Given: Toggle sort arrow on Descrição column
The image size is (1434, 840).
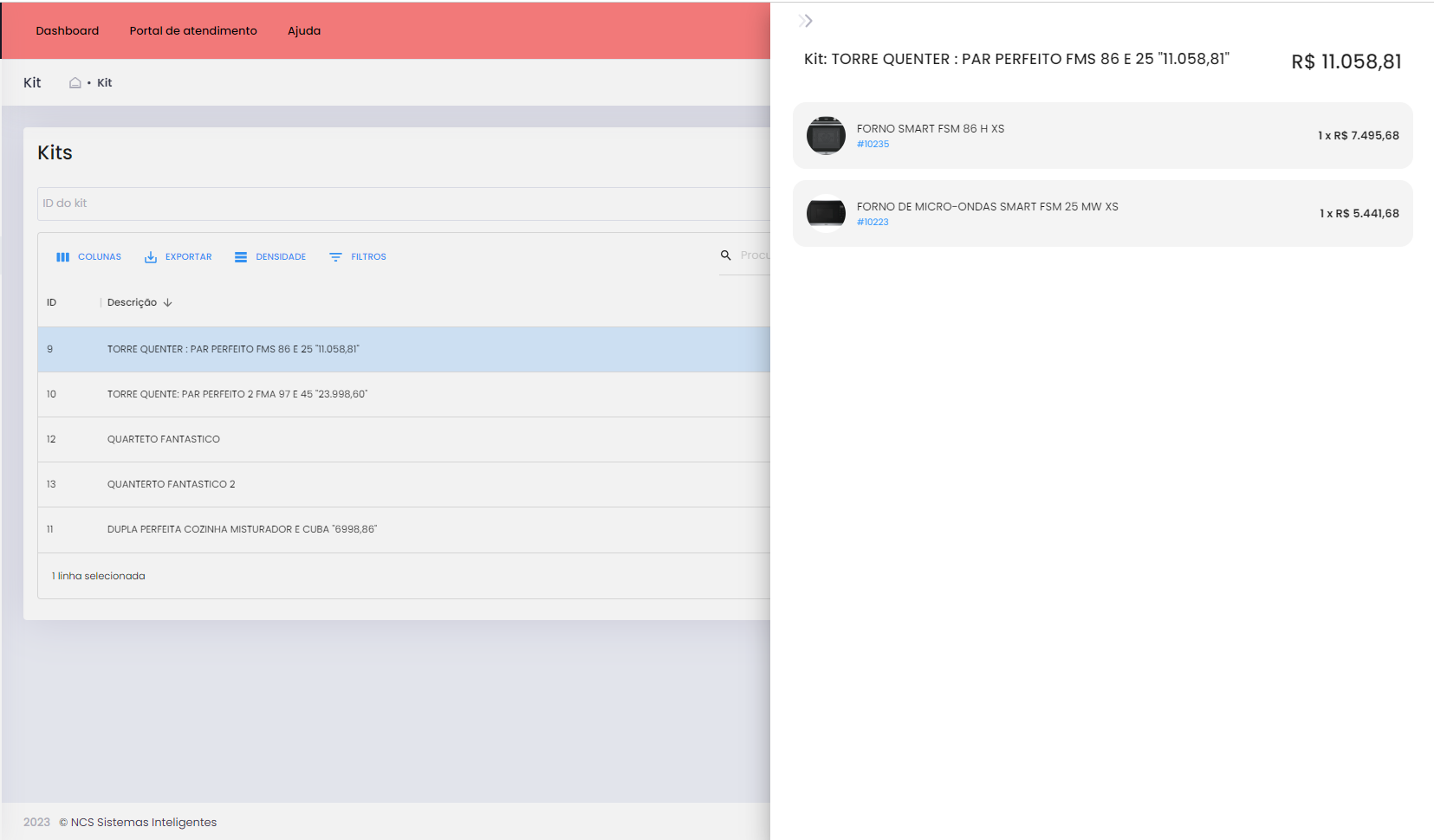Looking at the screenshot, I should pyautogui.click(x=168, y=303).
